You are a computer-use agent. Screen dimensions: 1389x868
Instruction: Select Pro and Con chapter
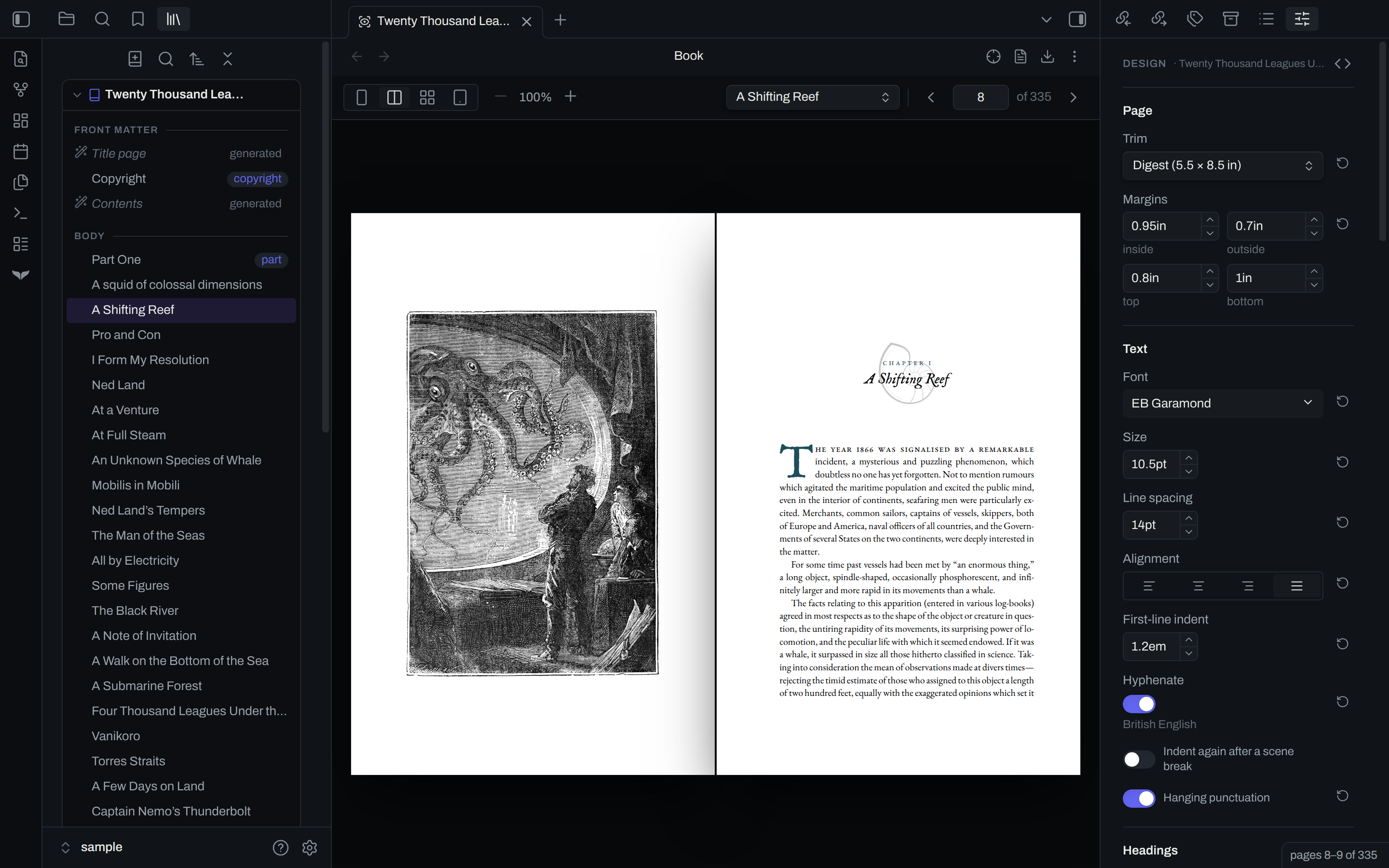(x=181, y=335)
